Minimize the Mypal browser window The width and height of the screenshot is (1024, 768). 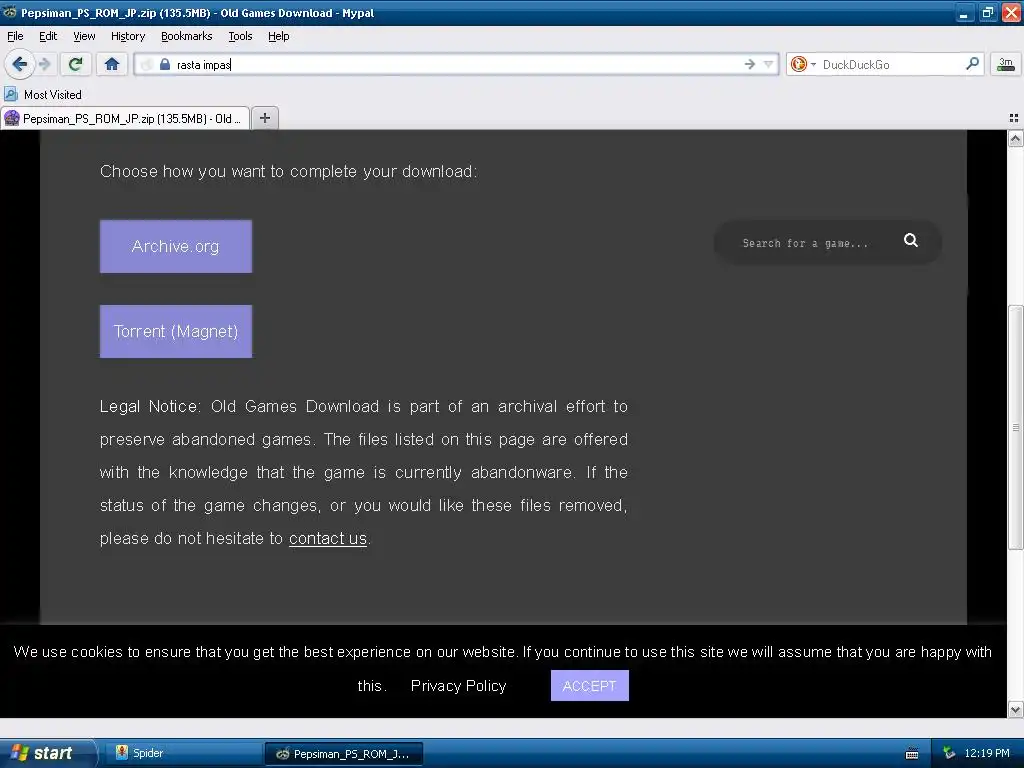pyautogui.click(x=964, y=12)
